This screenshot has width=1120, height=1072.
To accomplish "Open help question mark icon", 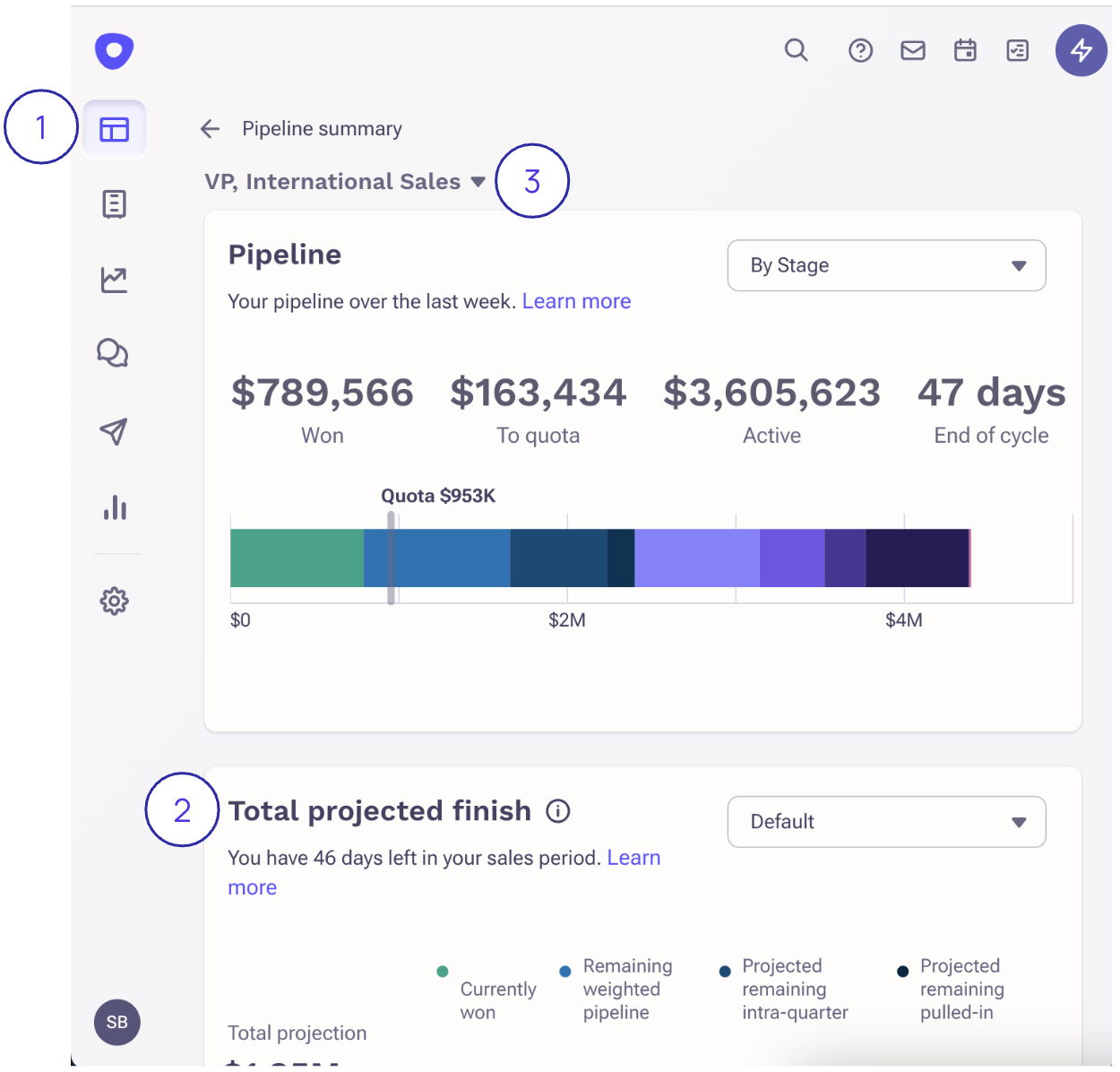I will click(x=860, y=51).
